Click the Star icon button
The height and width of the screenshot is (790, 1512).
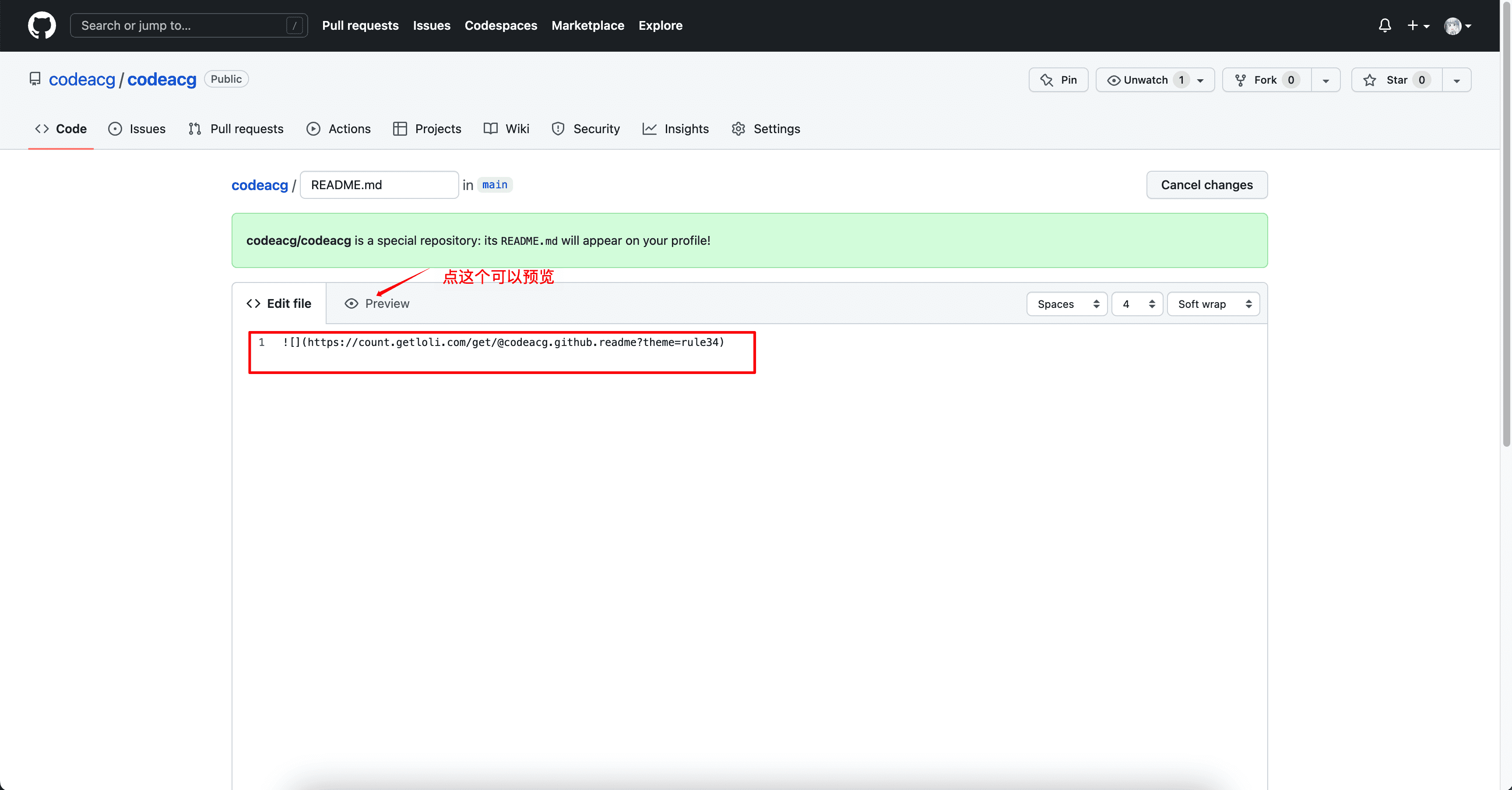1396,80
